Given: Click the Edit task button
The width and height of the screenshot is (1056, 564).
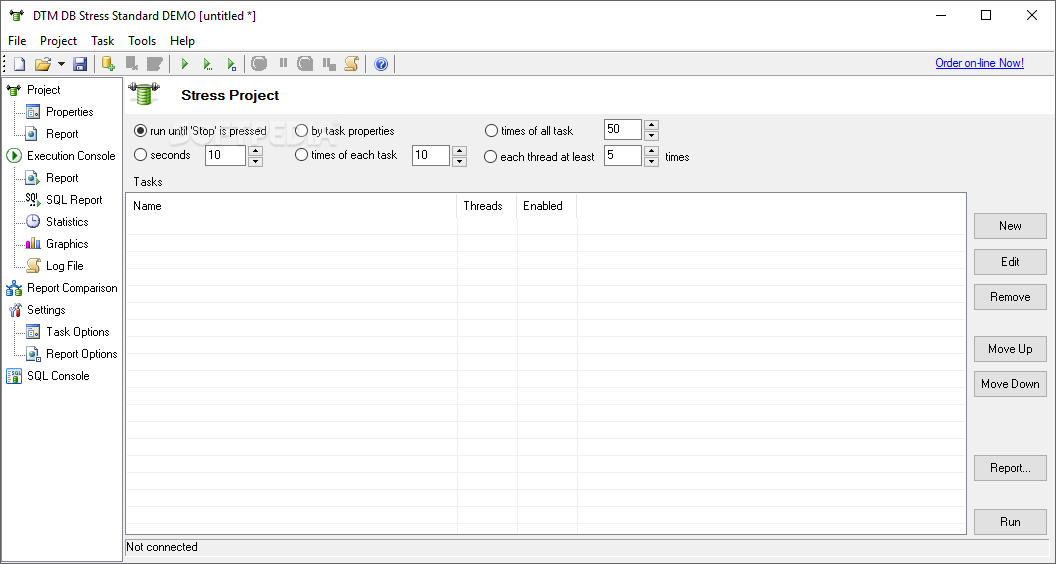Looking at the screenshot, I should [x=1010, y=261].
